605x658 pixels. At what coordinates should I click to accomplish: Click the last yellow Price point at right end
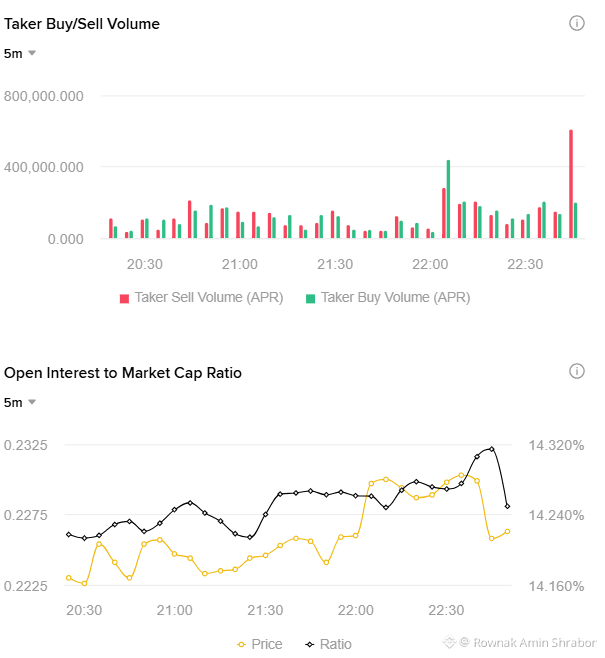pos(507,531)
